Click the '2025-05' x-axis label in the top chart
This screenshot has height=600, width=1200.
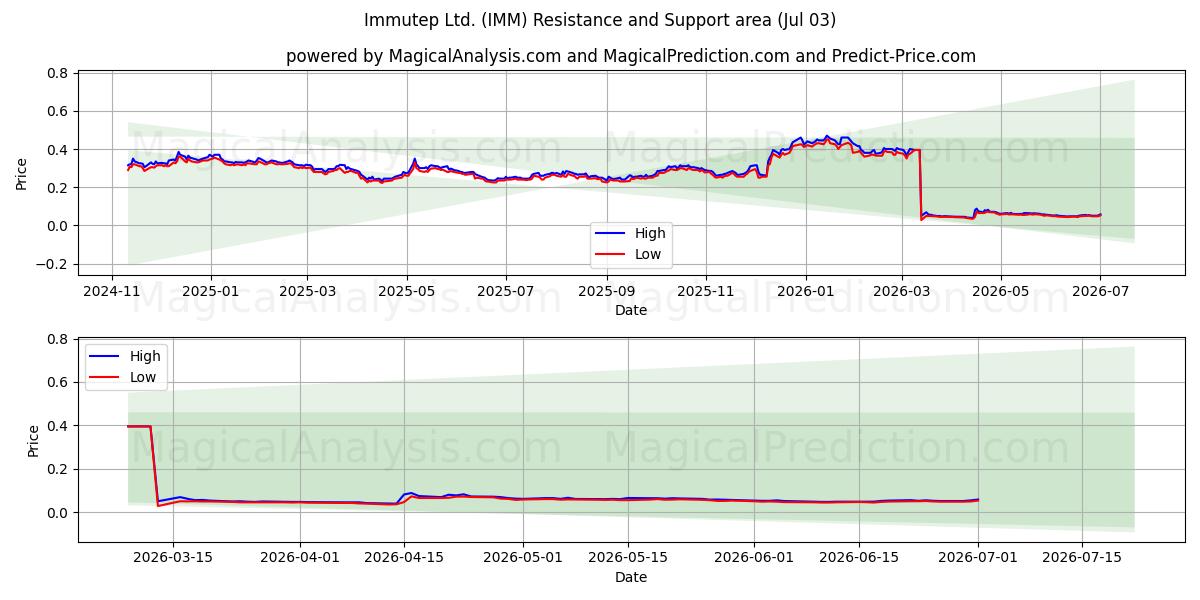point(407,290)
